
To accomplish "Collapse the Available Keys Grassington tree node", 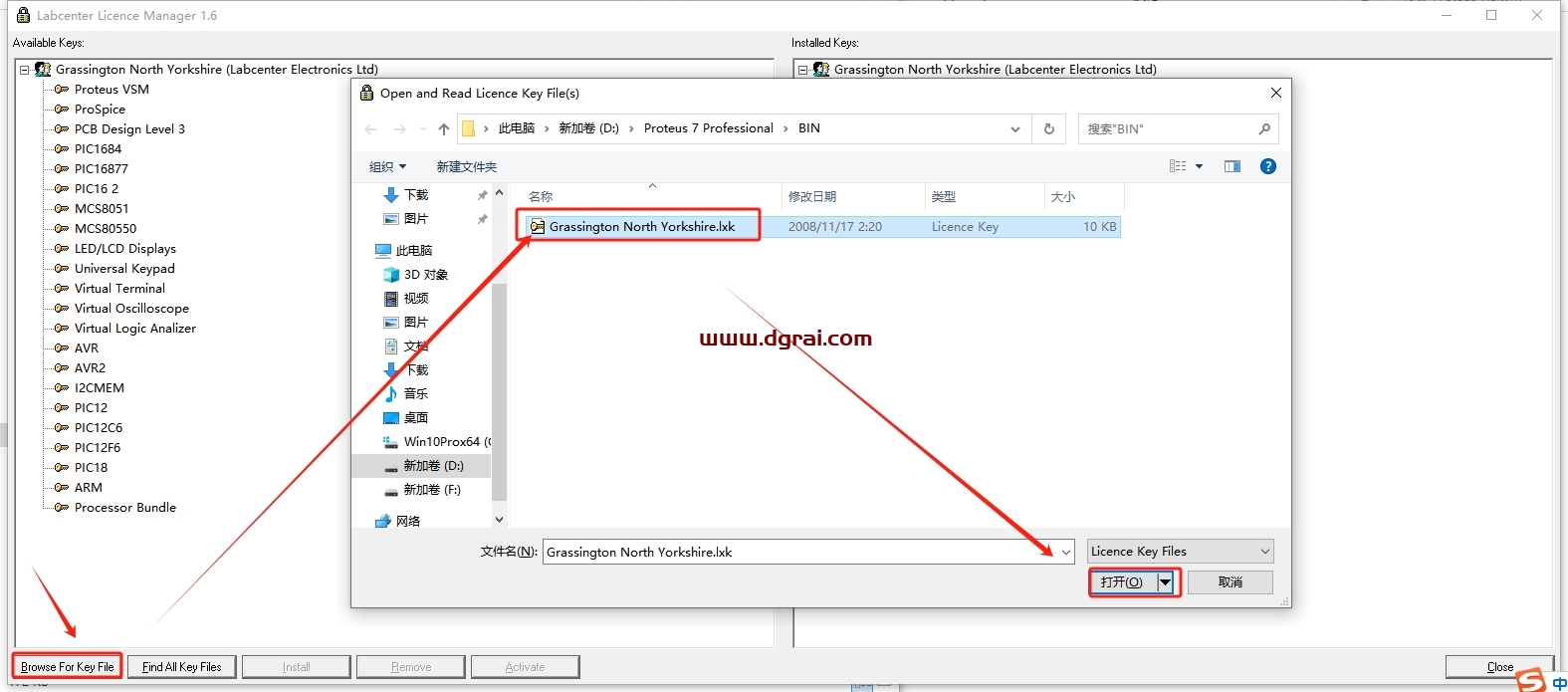I will click(x=25, y=70).
